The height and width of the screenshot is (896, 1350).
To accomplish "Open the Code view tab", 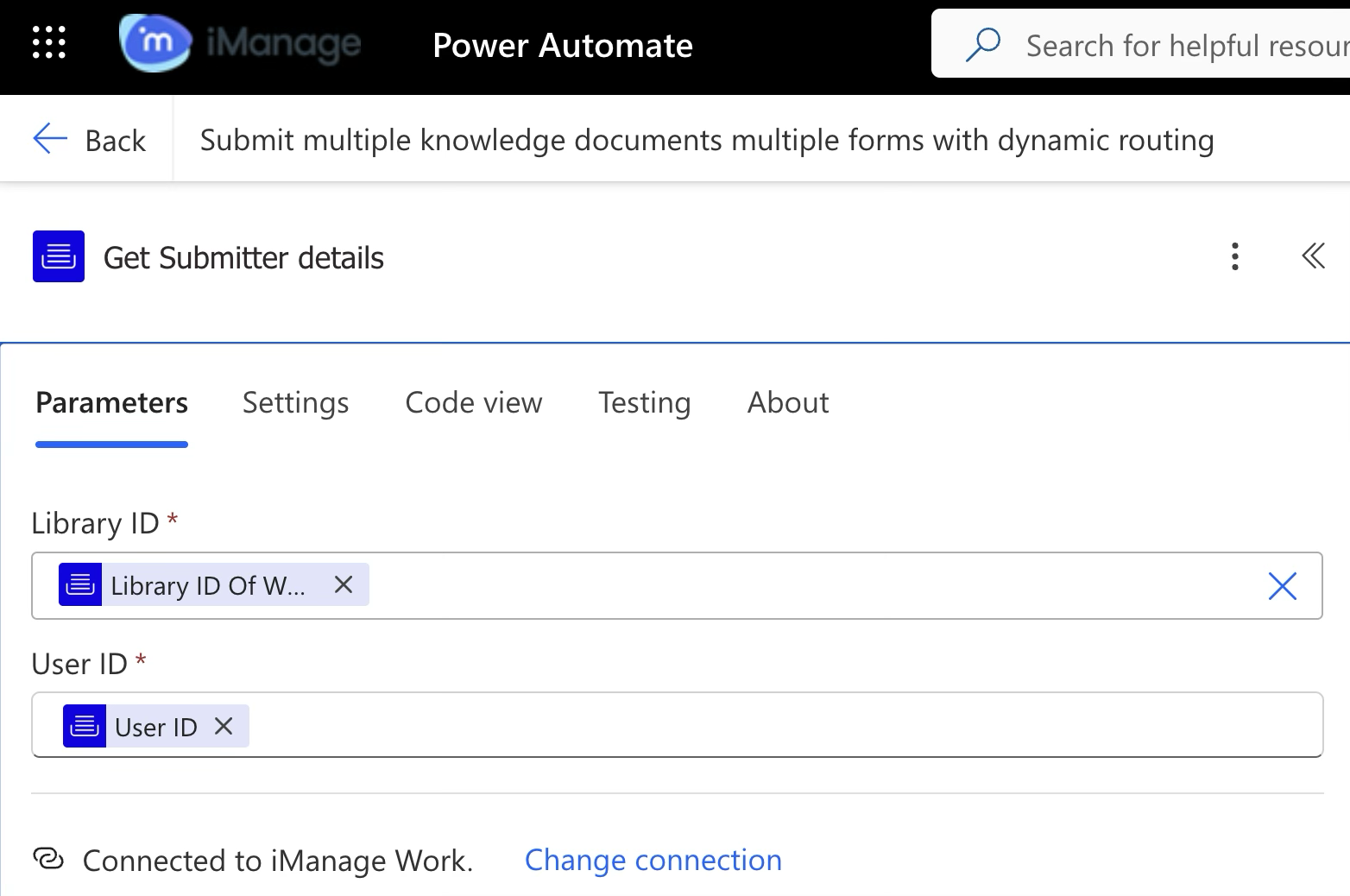I will pyautogui.click(x=474, y=403).
